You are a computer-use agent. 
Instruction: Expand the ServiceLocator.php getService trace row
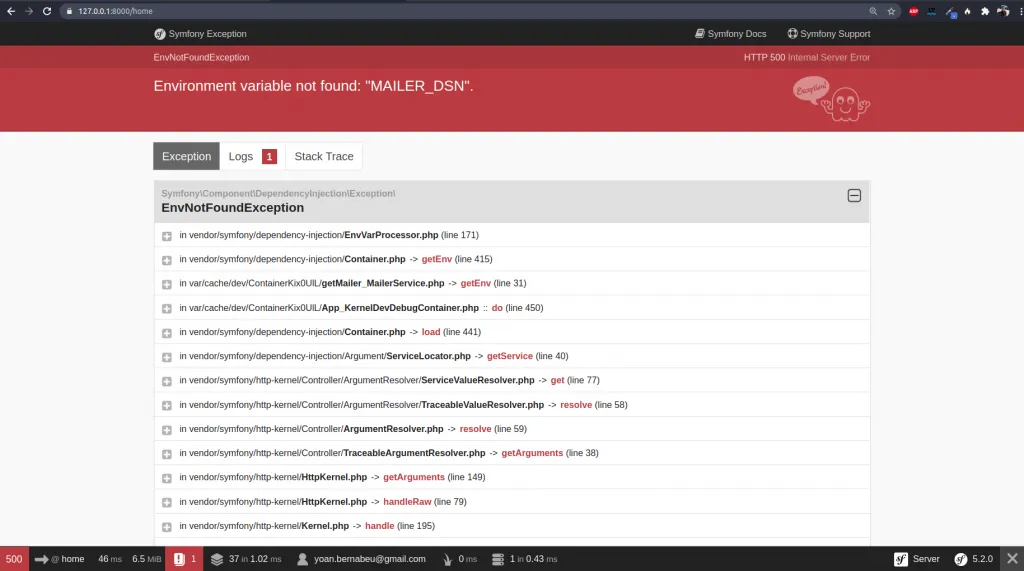[167, 357]
